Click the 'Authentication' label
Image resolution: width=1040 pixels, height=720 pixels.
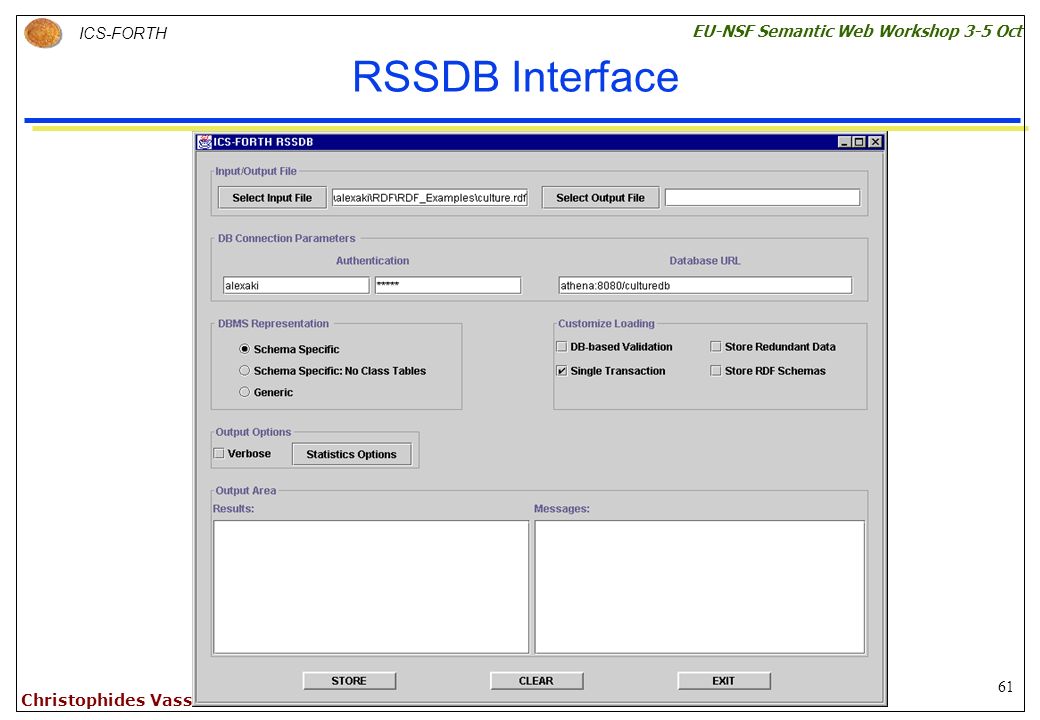click(x=372, y=261)
